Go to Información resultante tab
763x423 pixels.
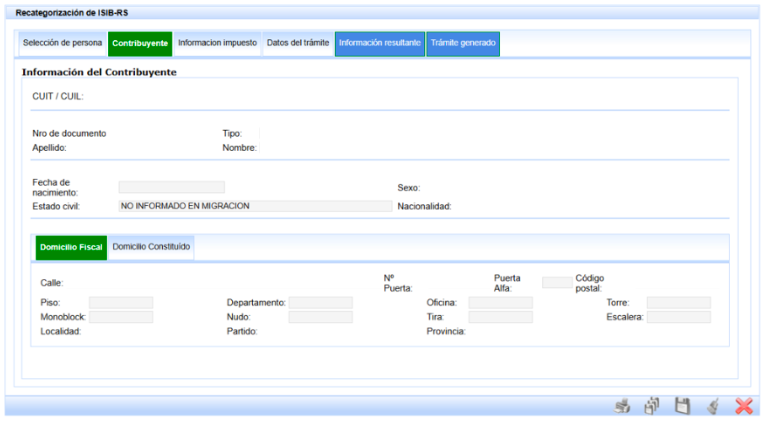click(380, 44)
